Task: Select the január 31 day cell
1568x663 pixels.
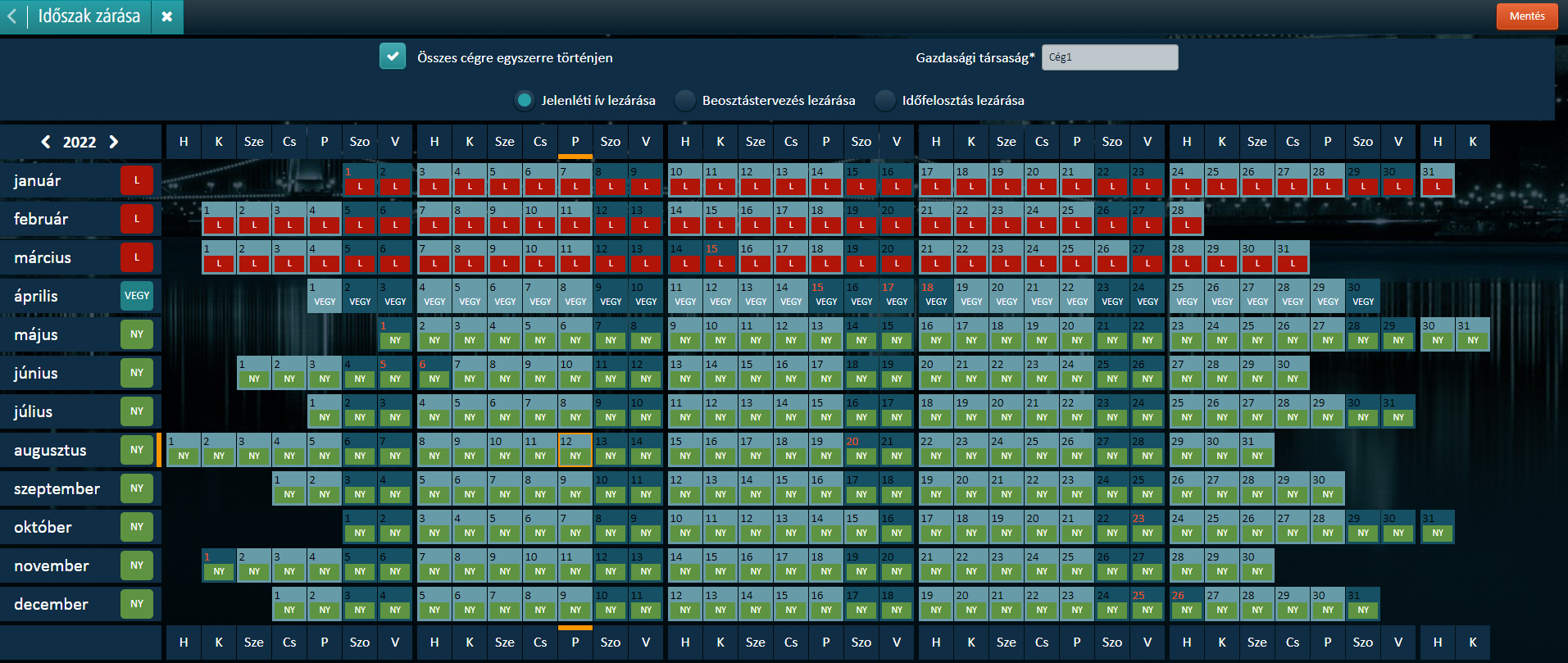Action: tap(1437, 180)
